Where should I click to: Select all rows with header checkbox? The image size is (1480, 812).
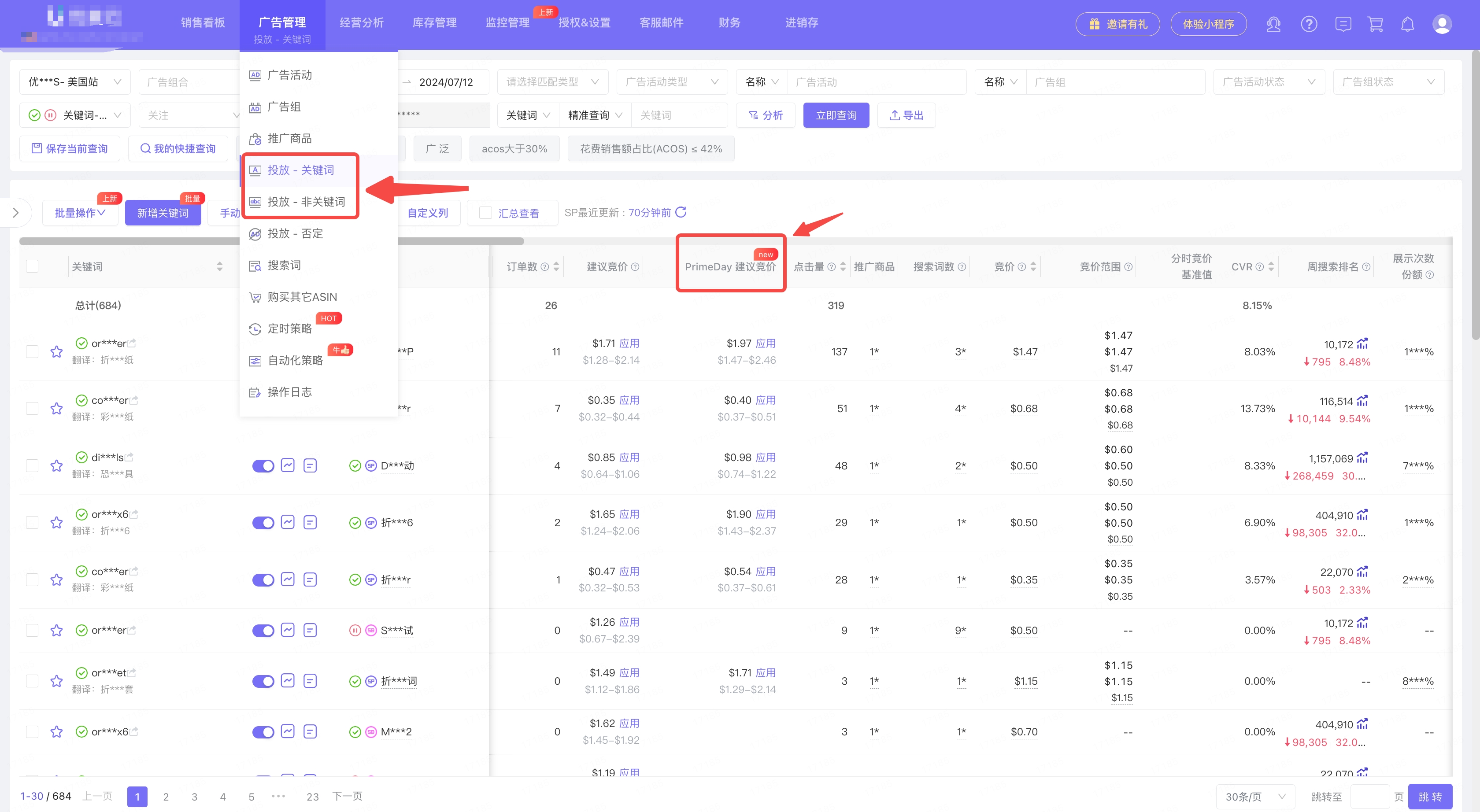click(x=32, y=266)
